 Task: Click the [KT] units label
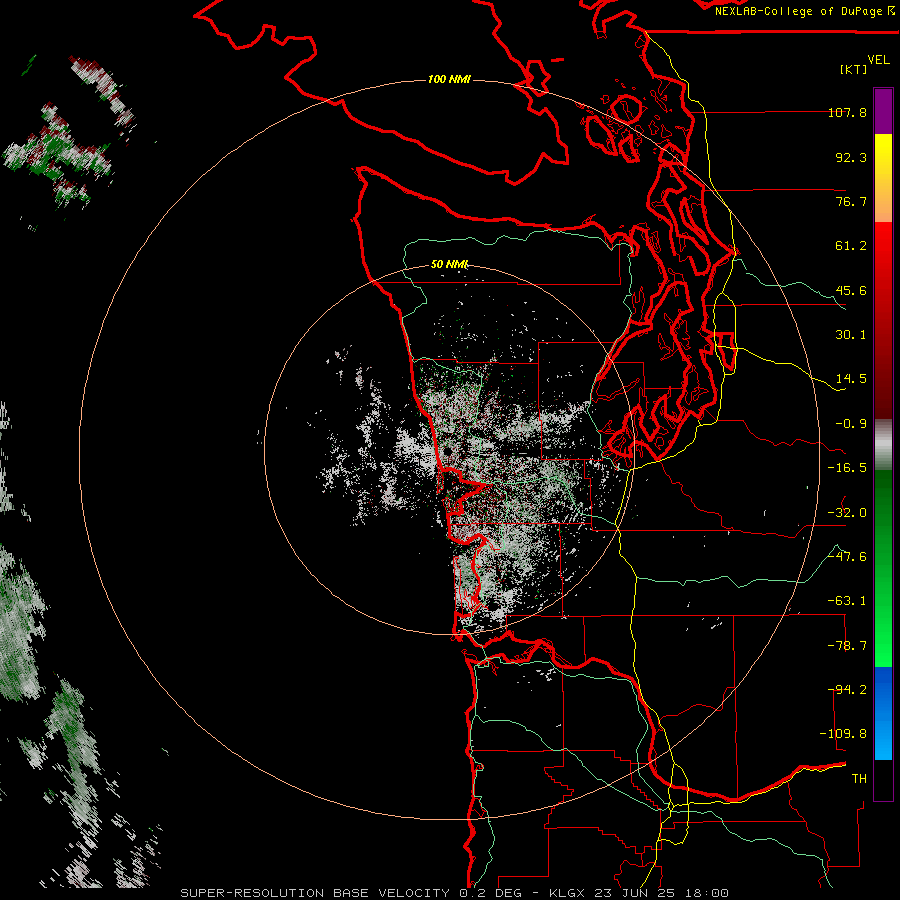point(853,69)
